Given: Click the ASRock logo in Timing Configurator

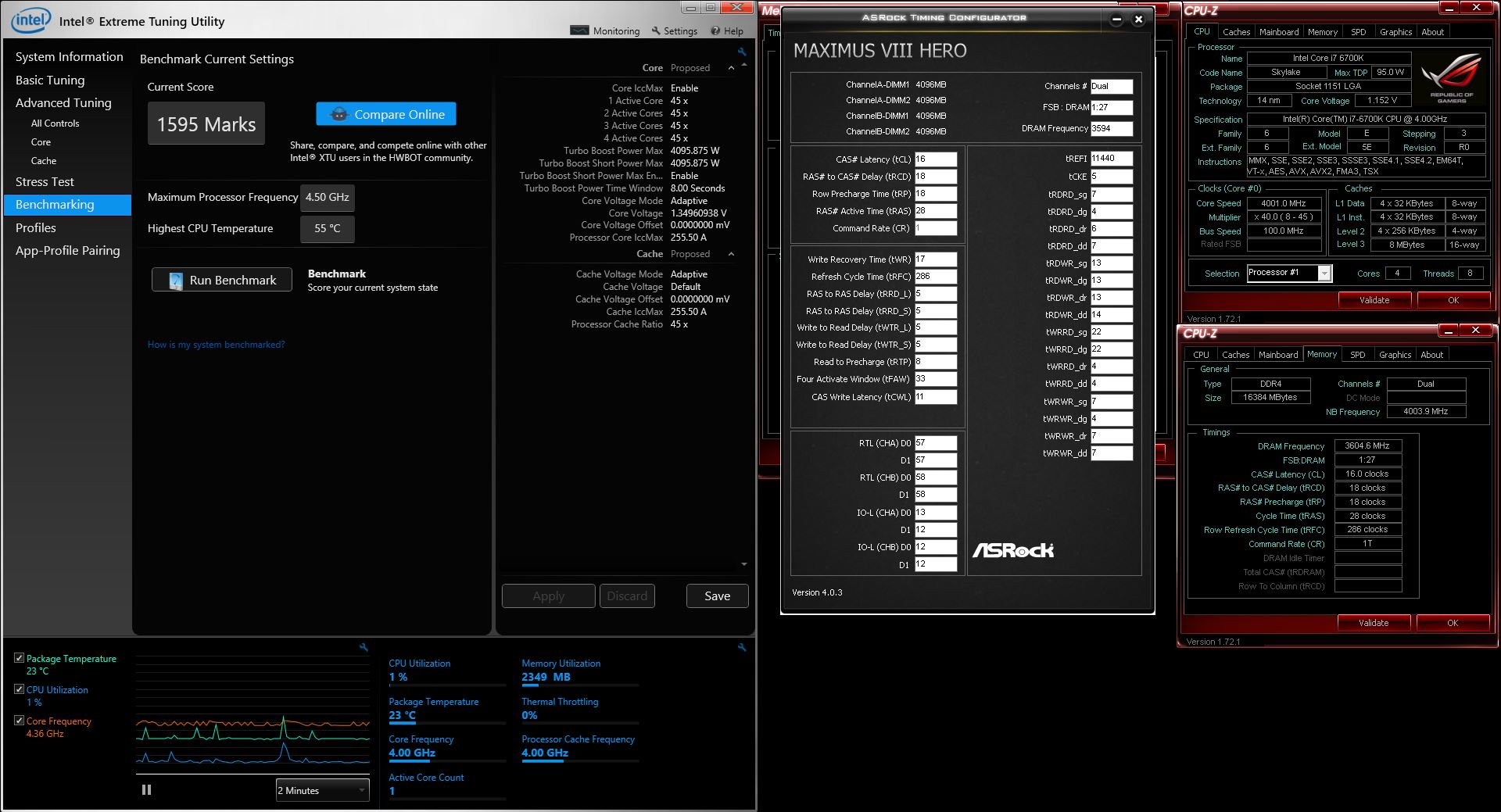Looking at the screenshot, I should (1013, 550).
